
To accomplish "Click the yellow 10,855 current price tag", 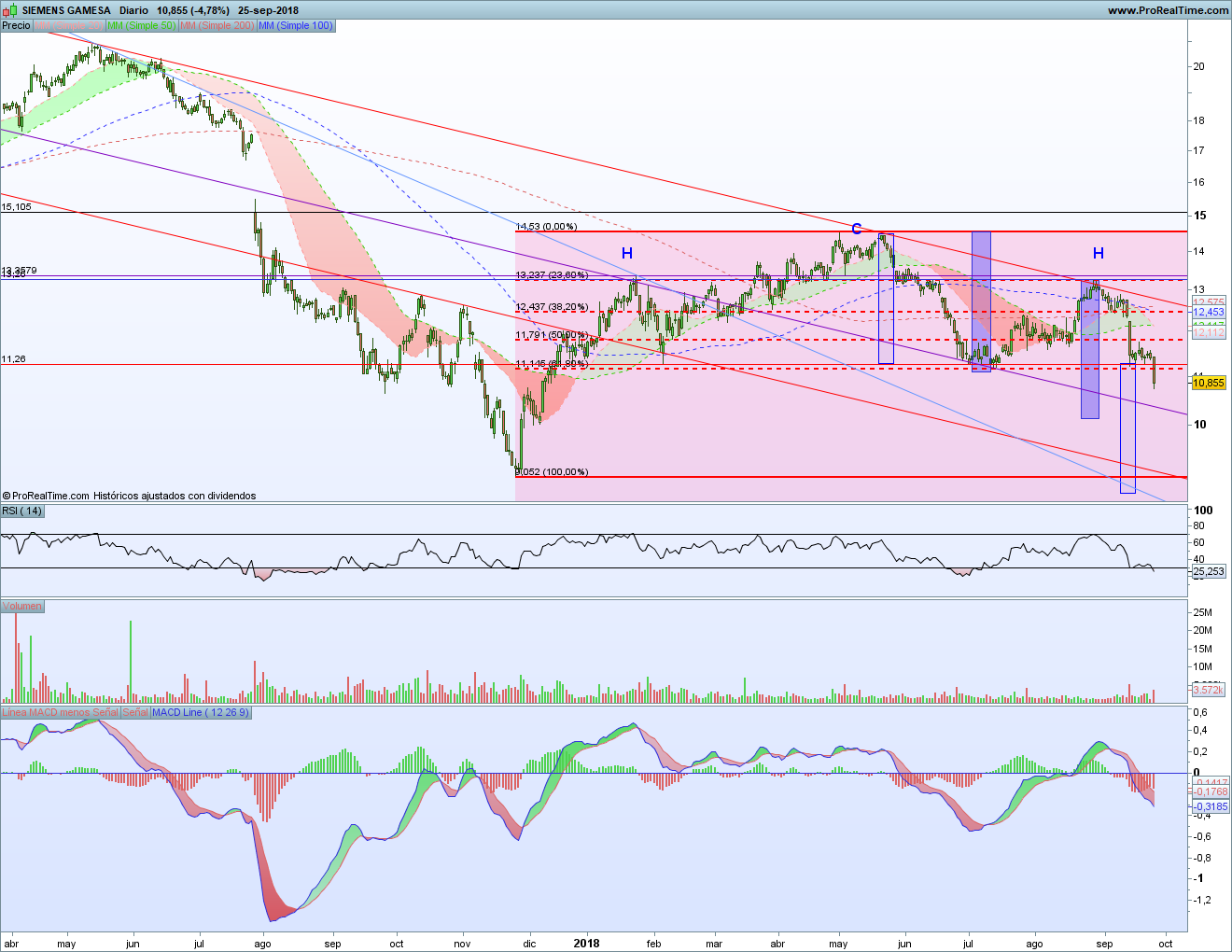I will click(1209, 383).
